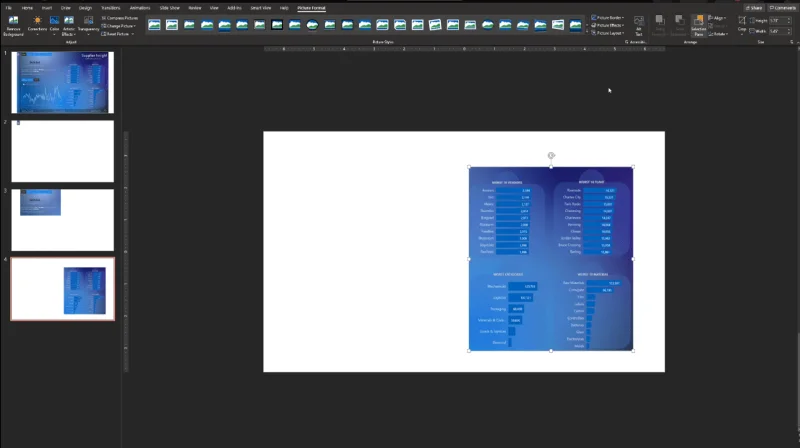The height and width of the screenshot is (448, 800).
Task: Open the Size group dialog launcher
Action: (791, 42)
